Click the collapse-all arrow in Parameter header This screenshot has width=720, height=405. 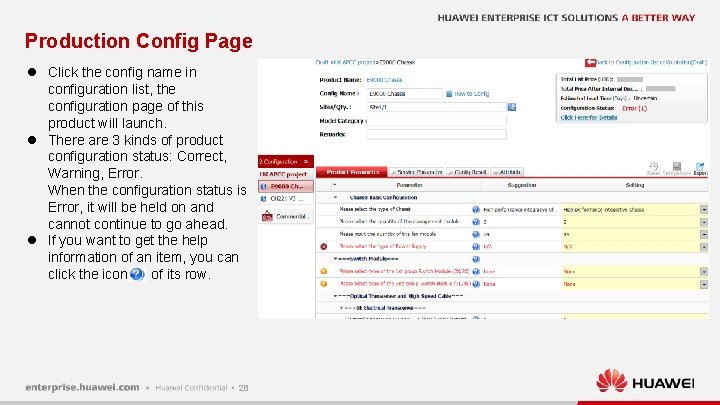point(334,185)
